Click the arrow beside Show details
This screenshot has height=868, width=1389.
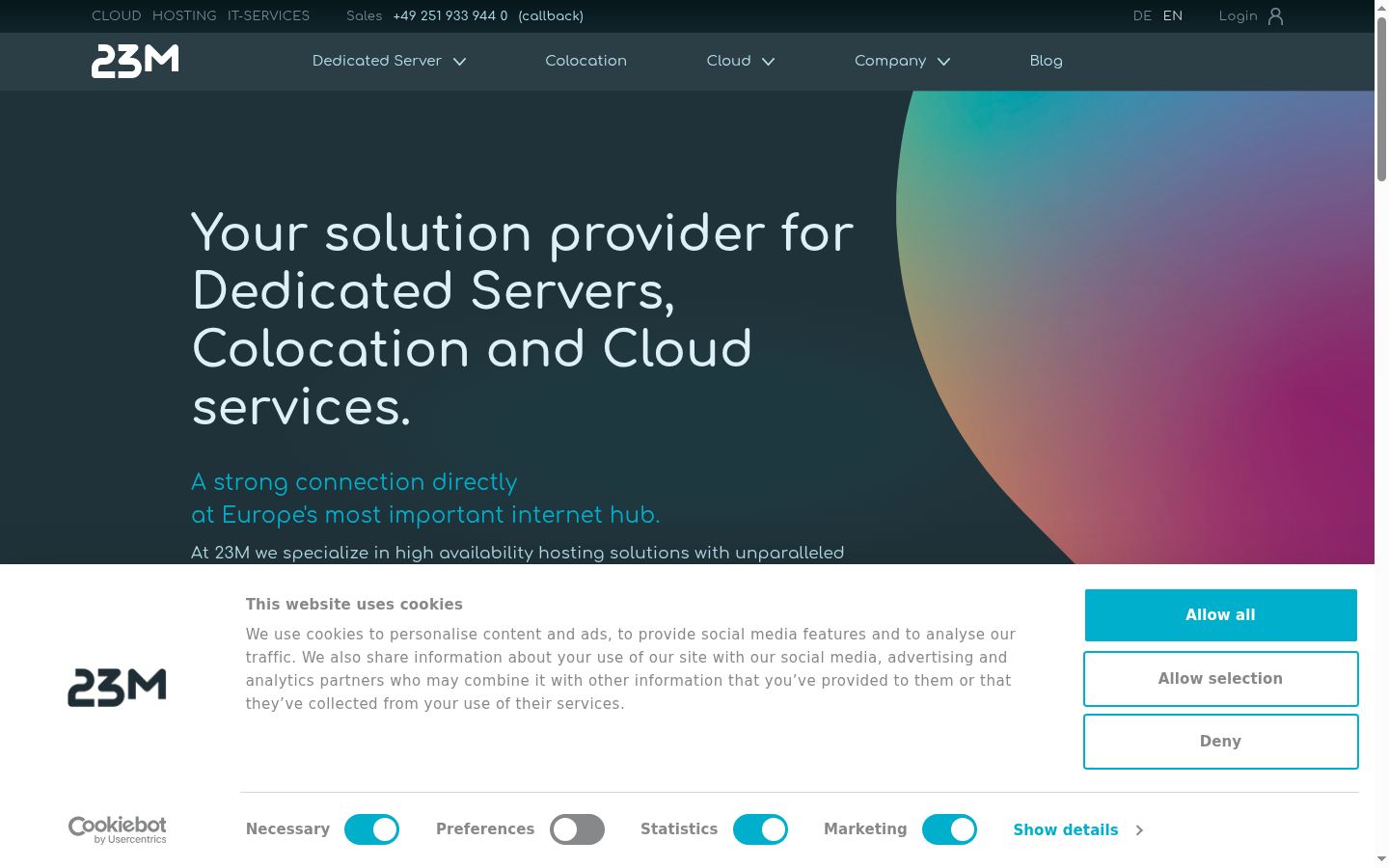coord(1139,830)
